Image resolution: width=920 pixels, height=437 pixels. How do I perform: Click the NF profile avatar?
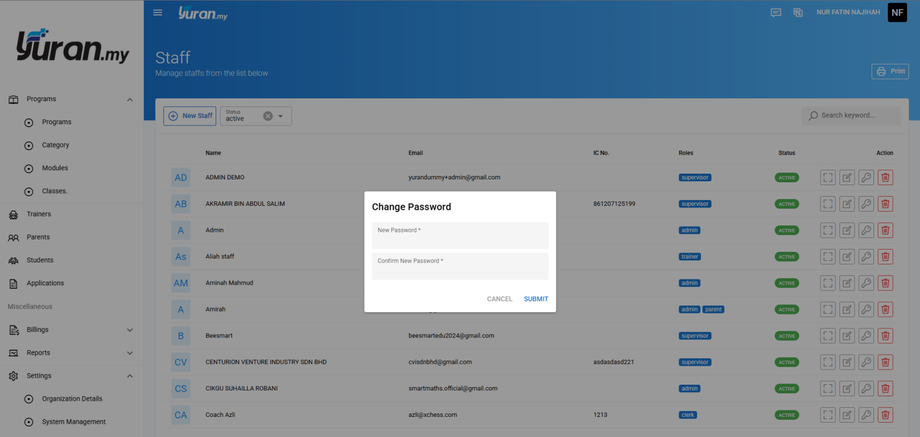[897, 13]
